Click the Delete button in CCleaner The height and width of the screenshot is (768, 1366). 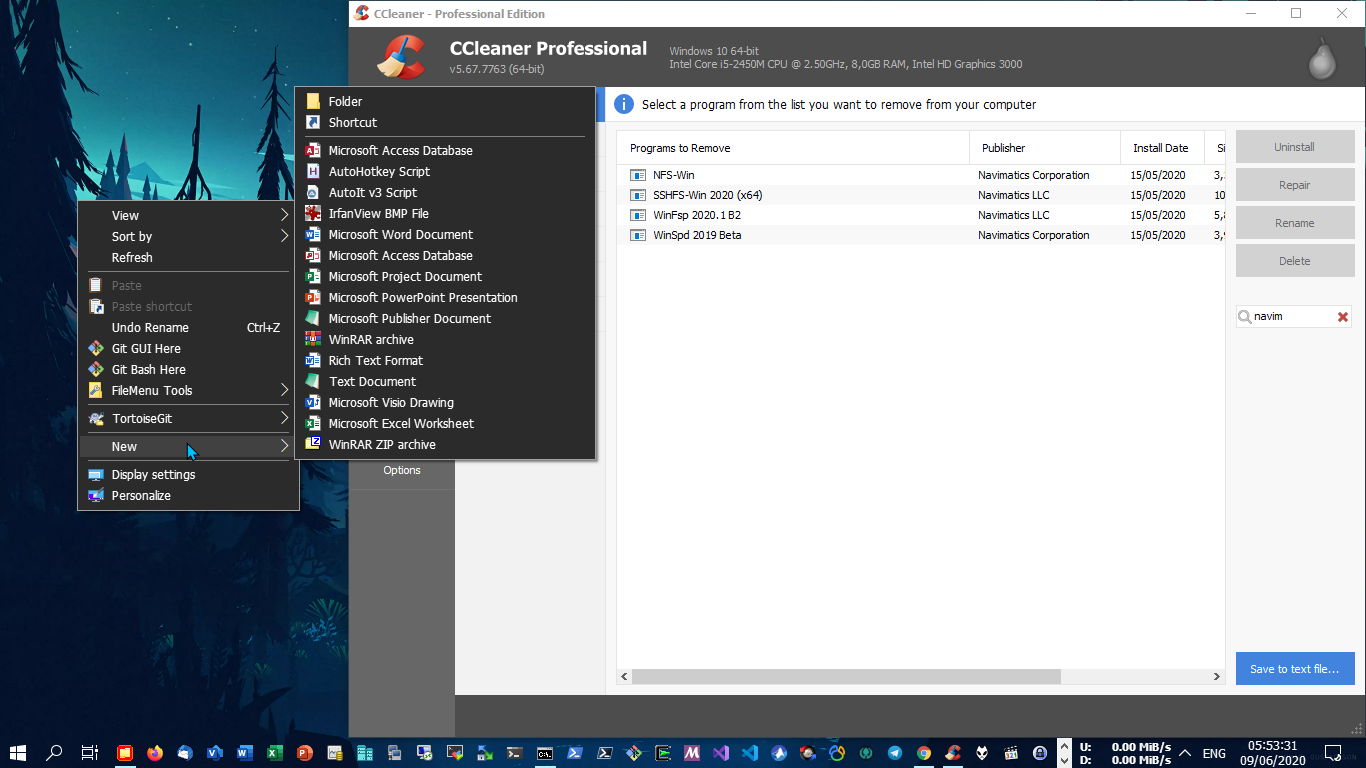[x=1295, y=261]
